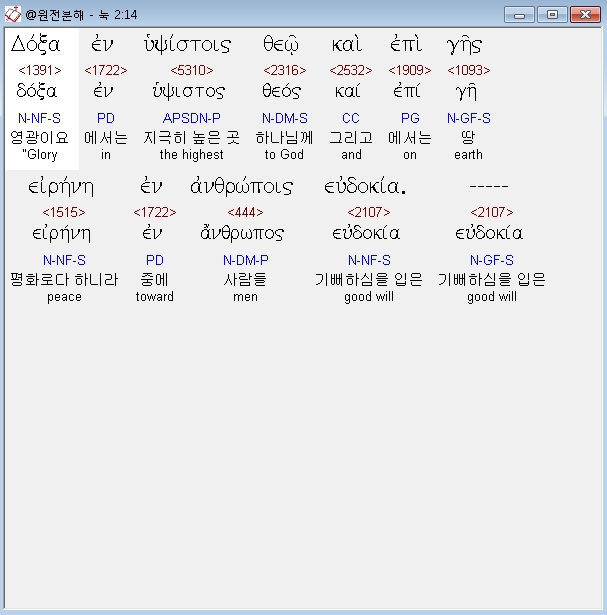Select the Greek word εὐδοκία. with period
Image resolution: width=607 pixels, height=615 pixels.
click(x=365, y=187)
